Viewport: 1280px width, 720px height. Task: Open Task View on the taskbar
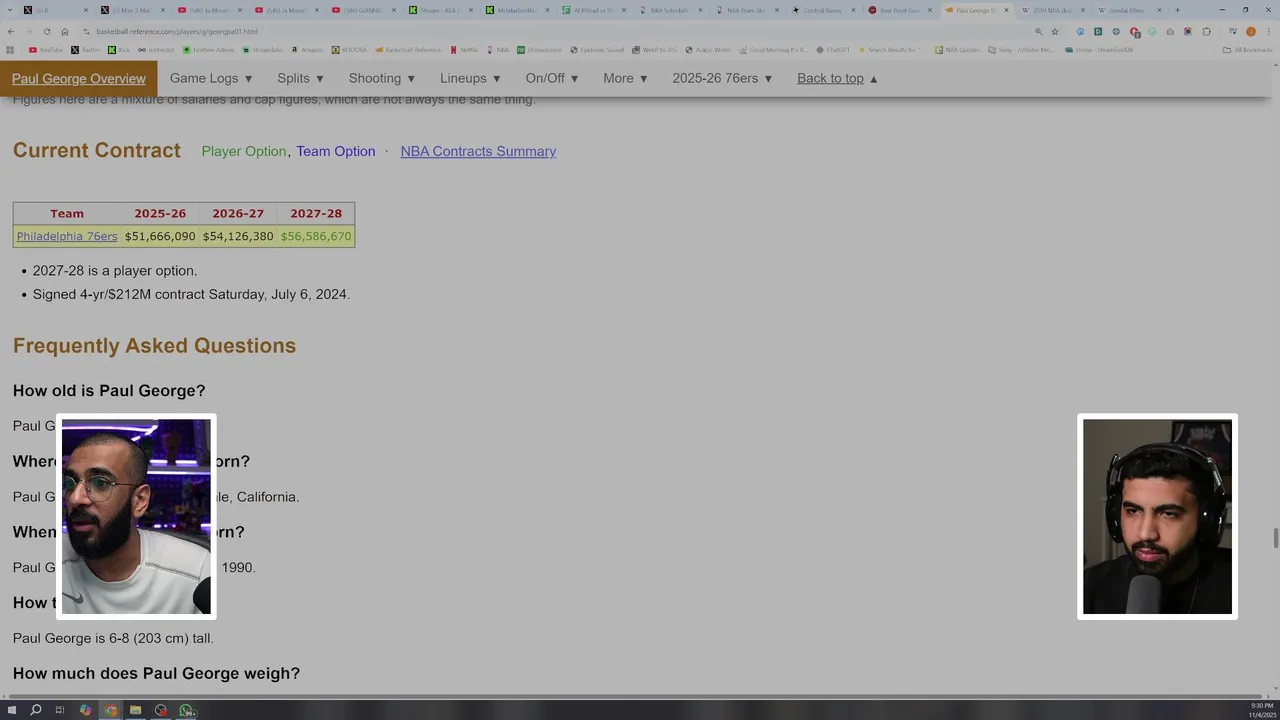[x=60, y=710]
